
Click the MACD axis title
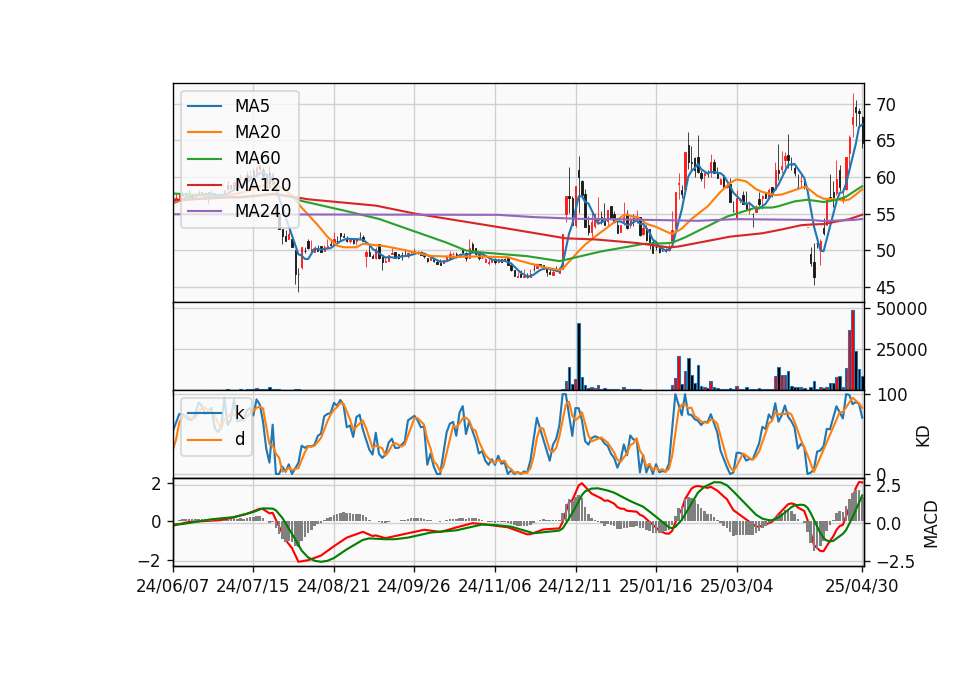tap(930, 524)
